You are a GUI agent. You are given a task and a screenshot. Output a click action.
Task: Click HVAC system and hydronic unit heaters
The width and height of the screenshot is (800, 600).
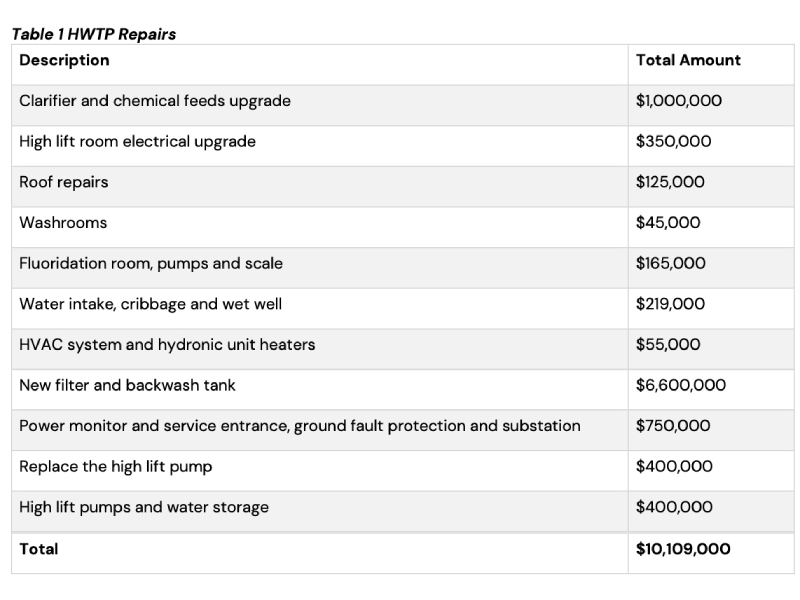[167, 345]
